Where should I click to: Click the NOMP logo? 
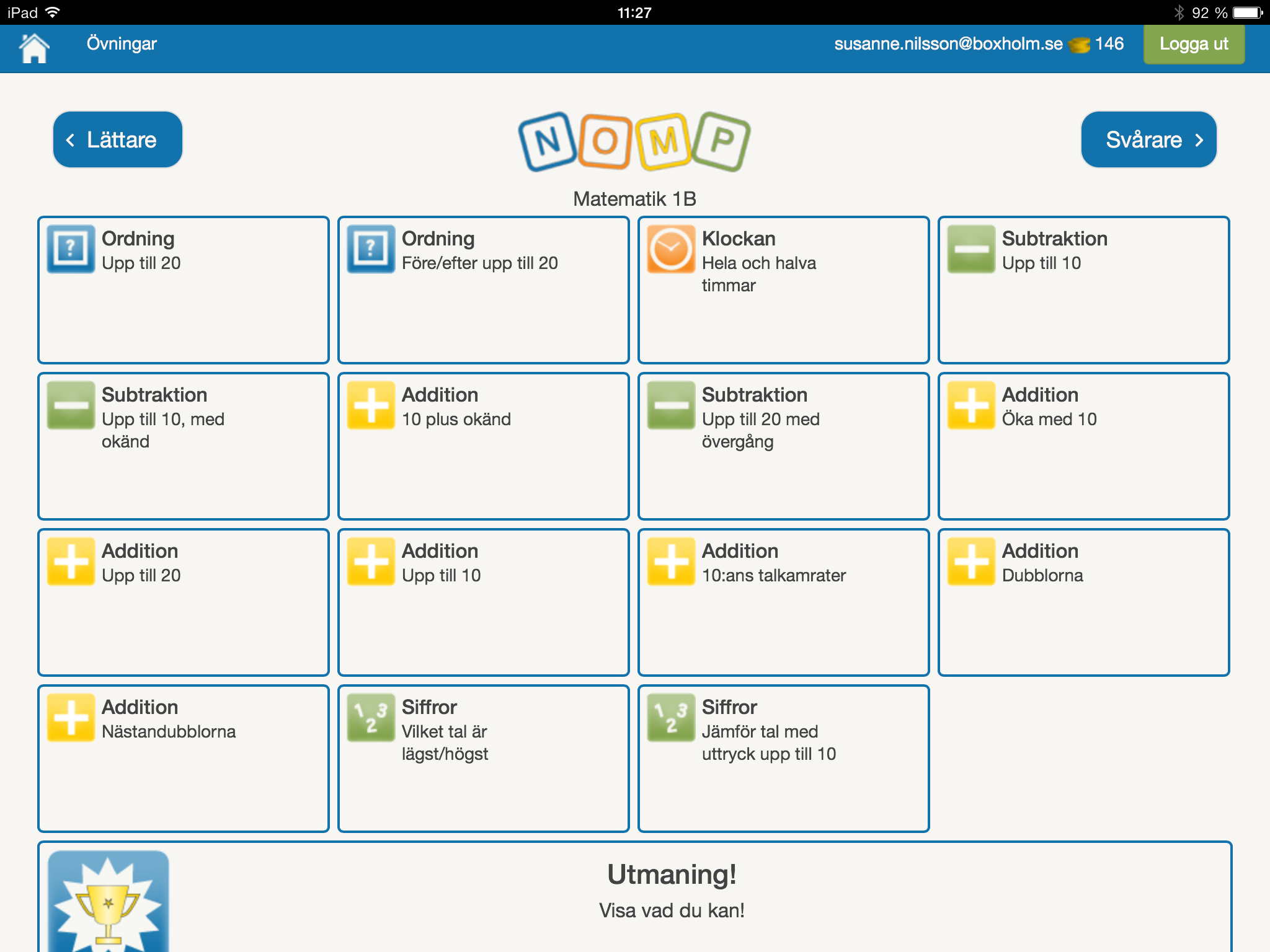[634, 142]
